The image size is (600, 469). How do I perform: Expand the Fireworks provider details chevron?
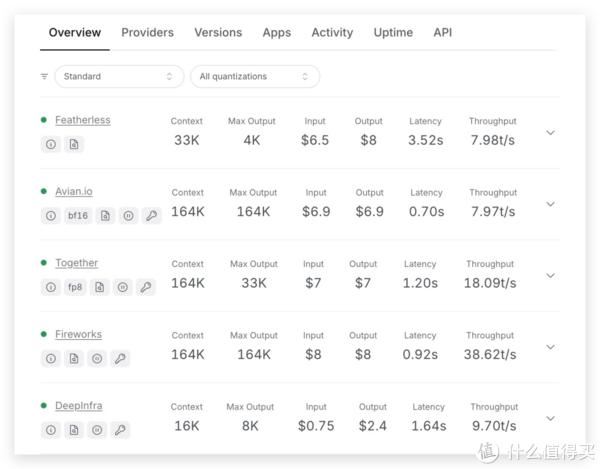tap(550, 347)
